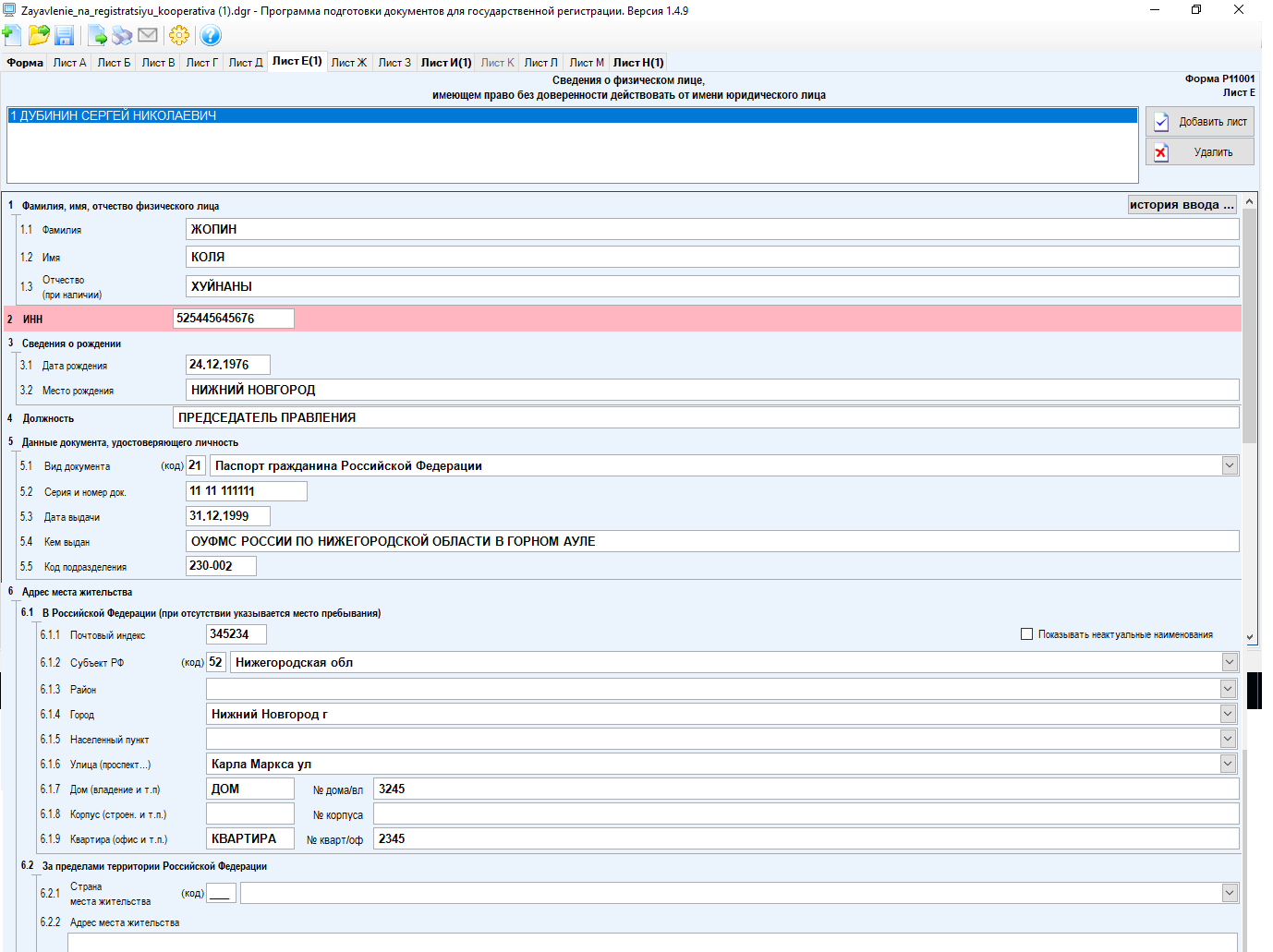Expand the Вид документа dropdown
1273x952 pixels.
tap(1230, 466)
